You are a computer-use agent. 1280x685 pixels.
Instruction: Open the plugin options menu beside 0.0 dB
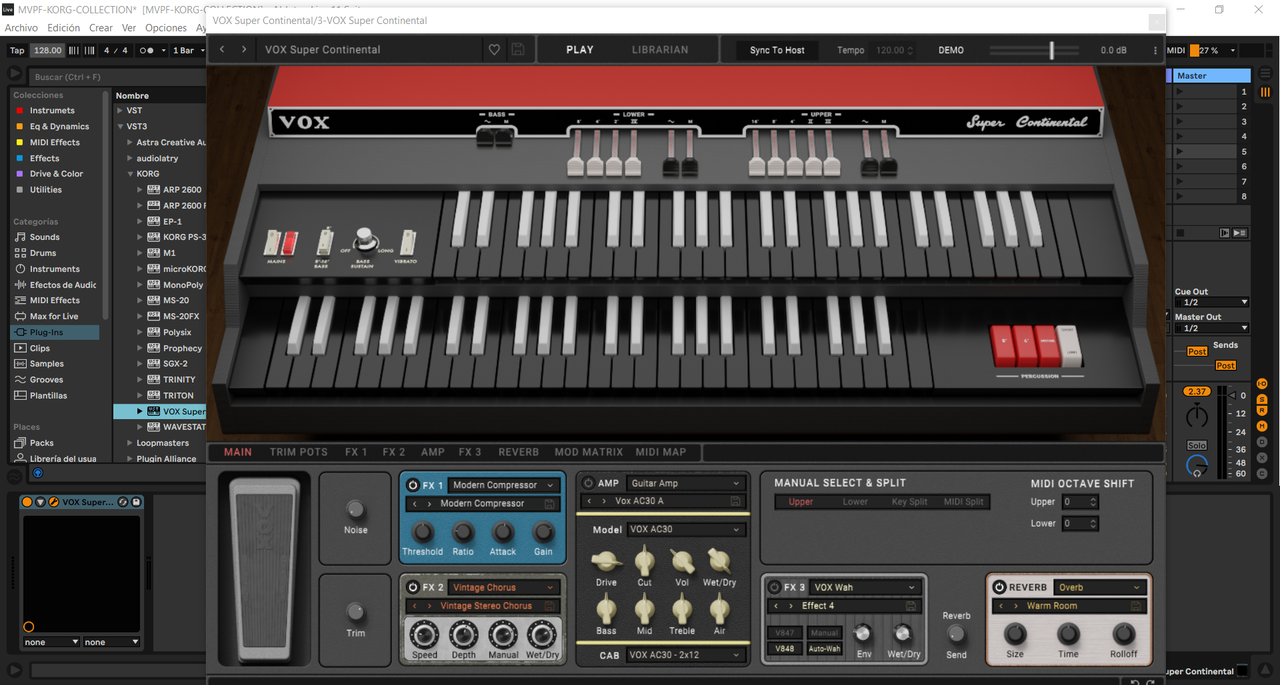click(1155, 50)
